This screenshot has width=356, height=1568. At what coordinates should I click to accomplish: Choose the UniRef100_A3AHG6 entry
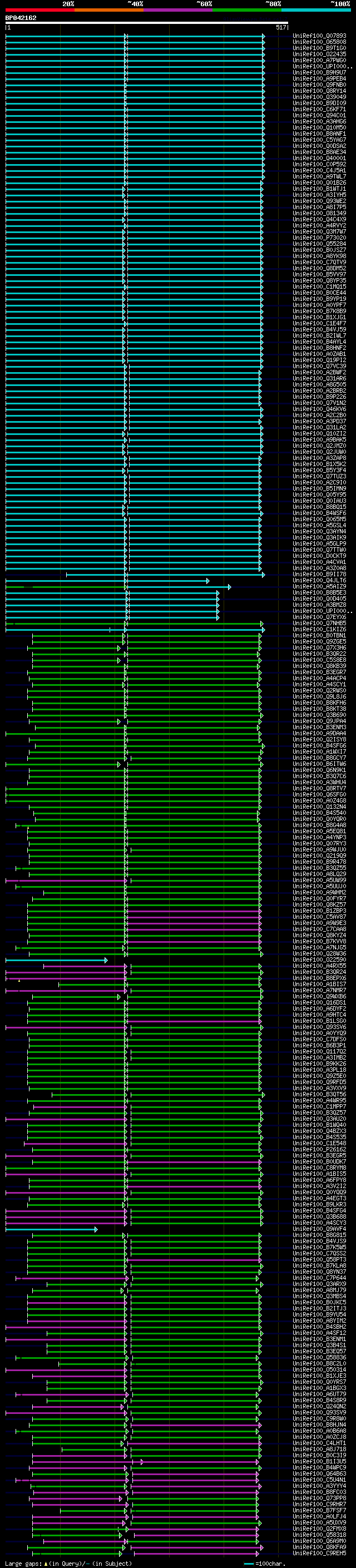coord(319,122)
